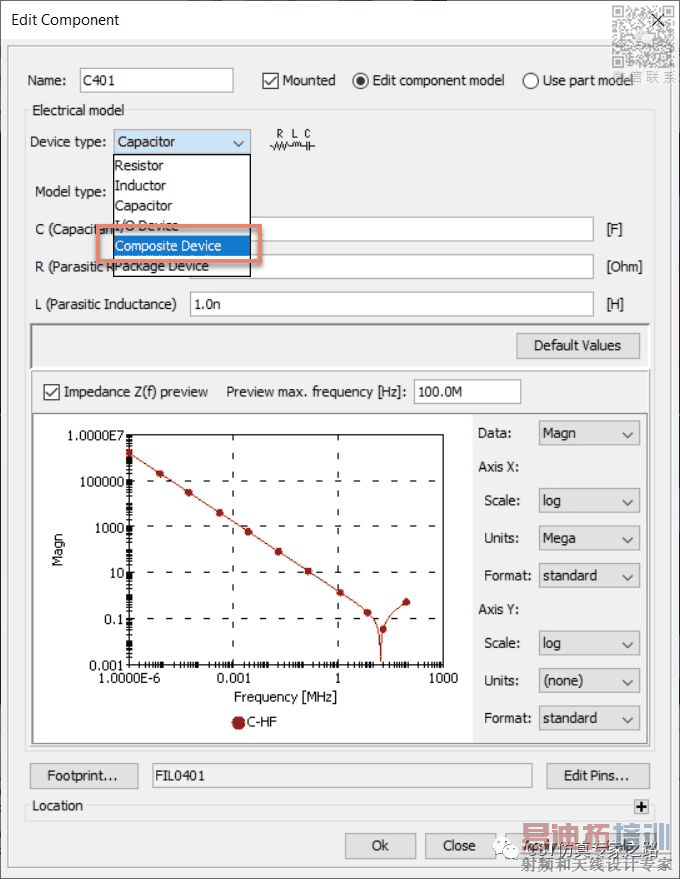This screenshot has width=680, height=879.
Task: Click the Default Values button
Action: click(577, 345)
